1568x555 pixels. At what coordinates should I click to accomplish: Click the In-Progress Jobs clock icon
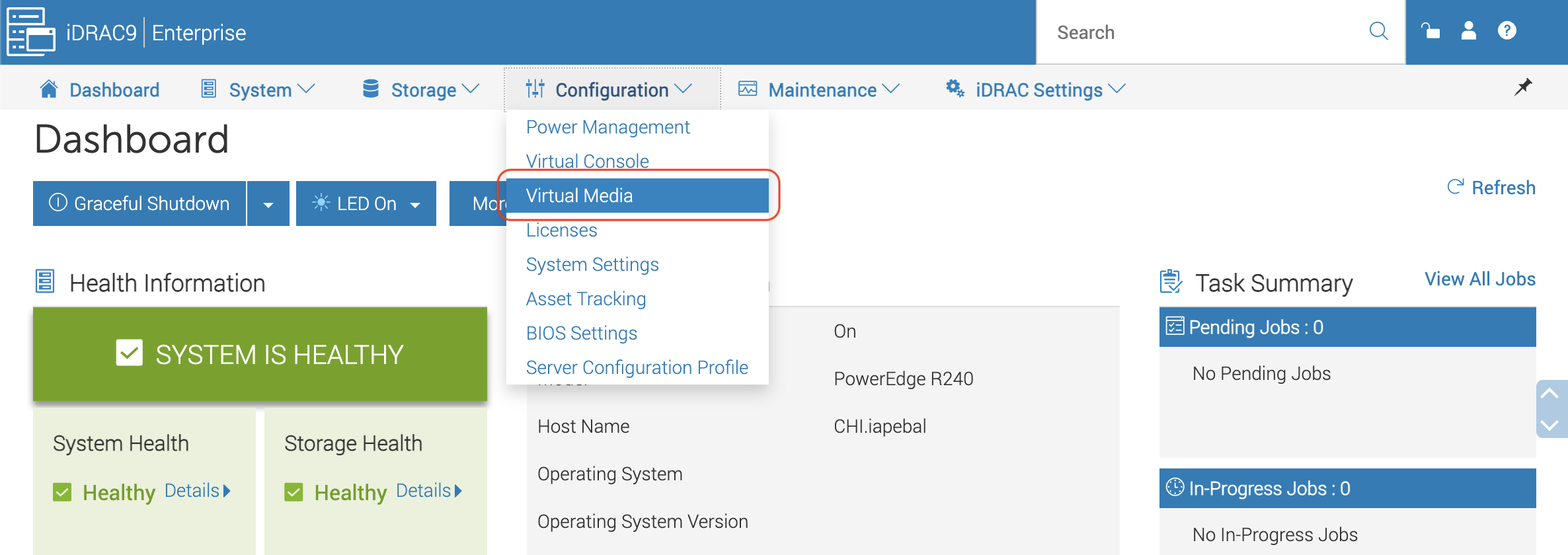(x=1175, y=488)
